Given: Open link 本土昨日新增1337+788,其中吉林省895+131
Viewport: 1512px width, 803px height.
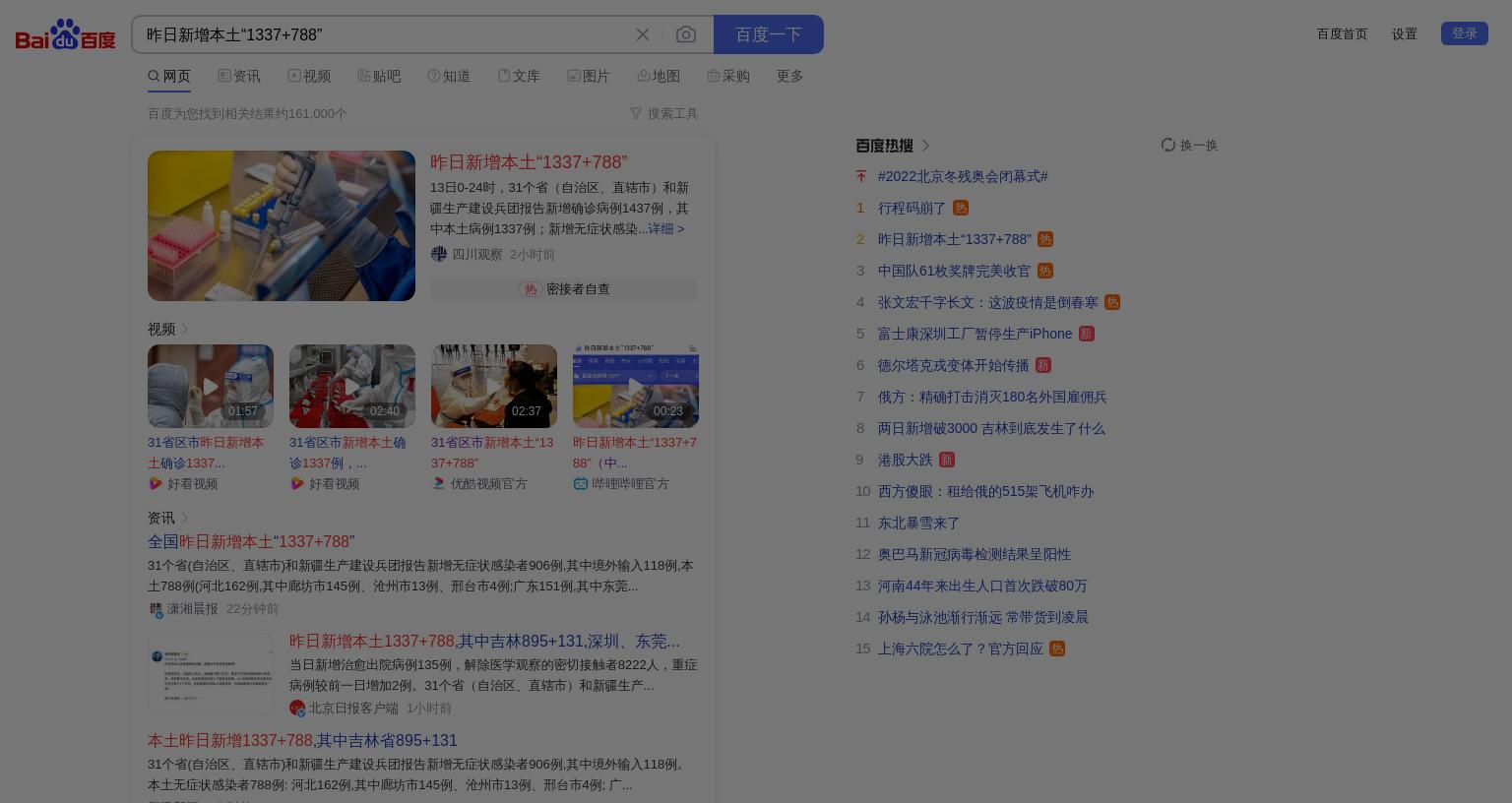Looking at the screenshot, I should [302, 741].
